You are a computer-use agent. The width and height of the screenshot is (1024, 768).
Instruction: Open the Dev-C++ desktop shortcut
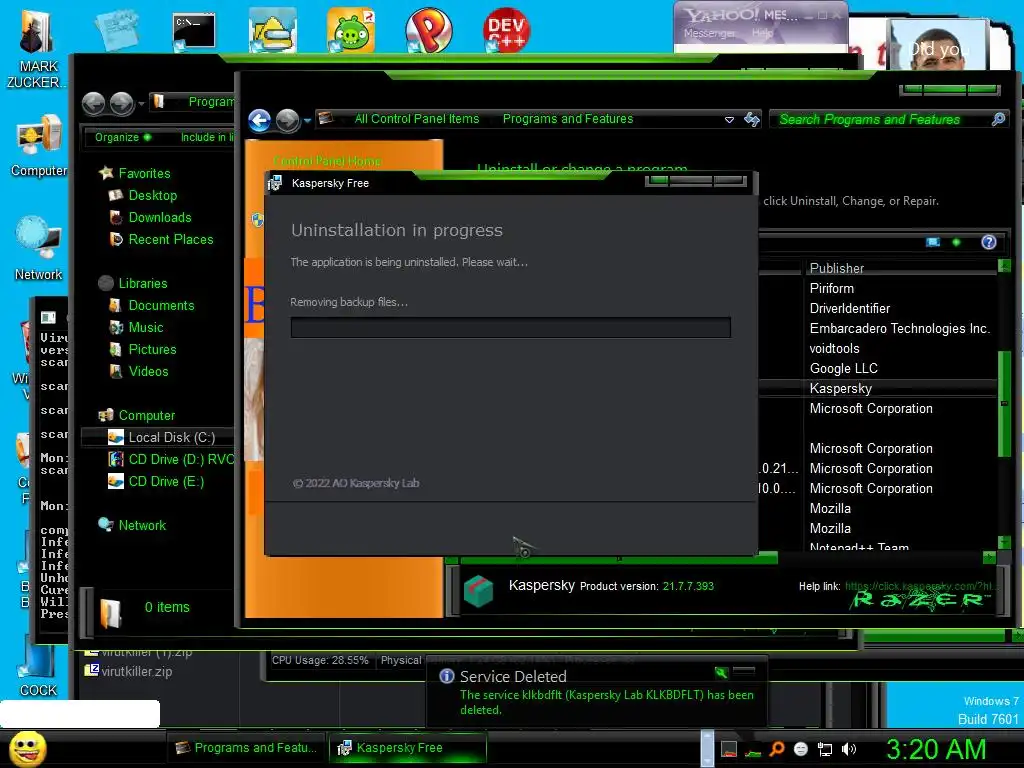click(x=506, y=31)
